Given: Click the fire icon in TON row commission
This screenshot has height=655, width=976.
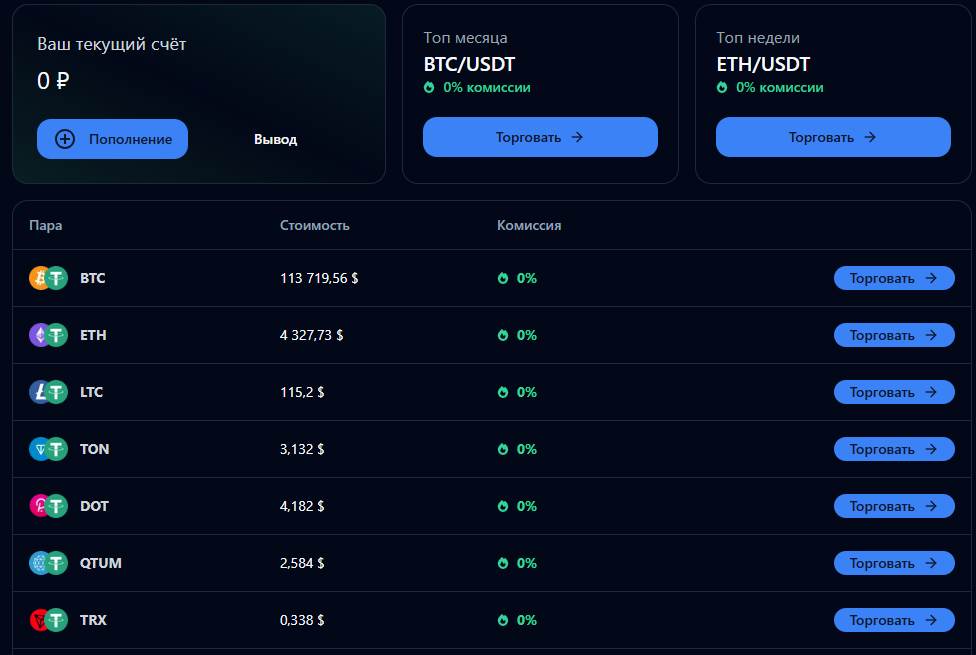Looking at the screenshot, I should click(503, 449).
